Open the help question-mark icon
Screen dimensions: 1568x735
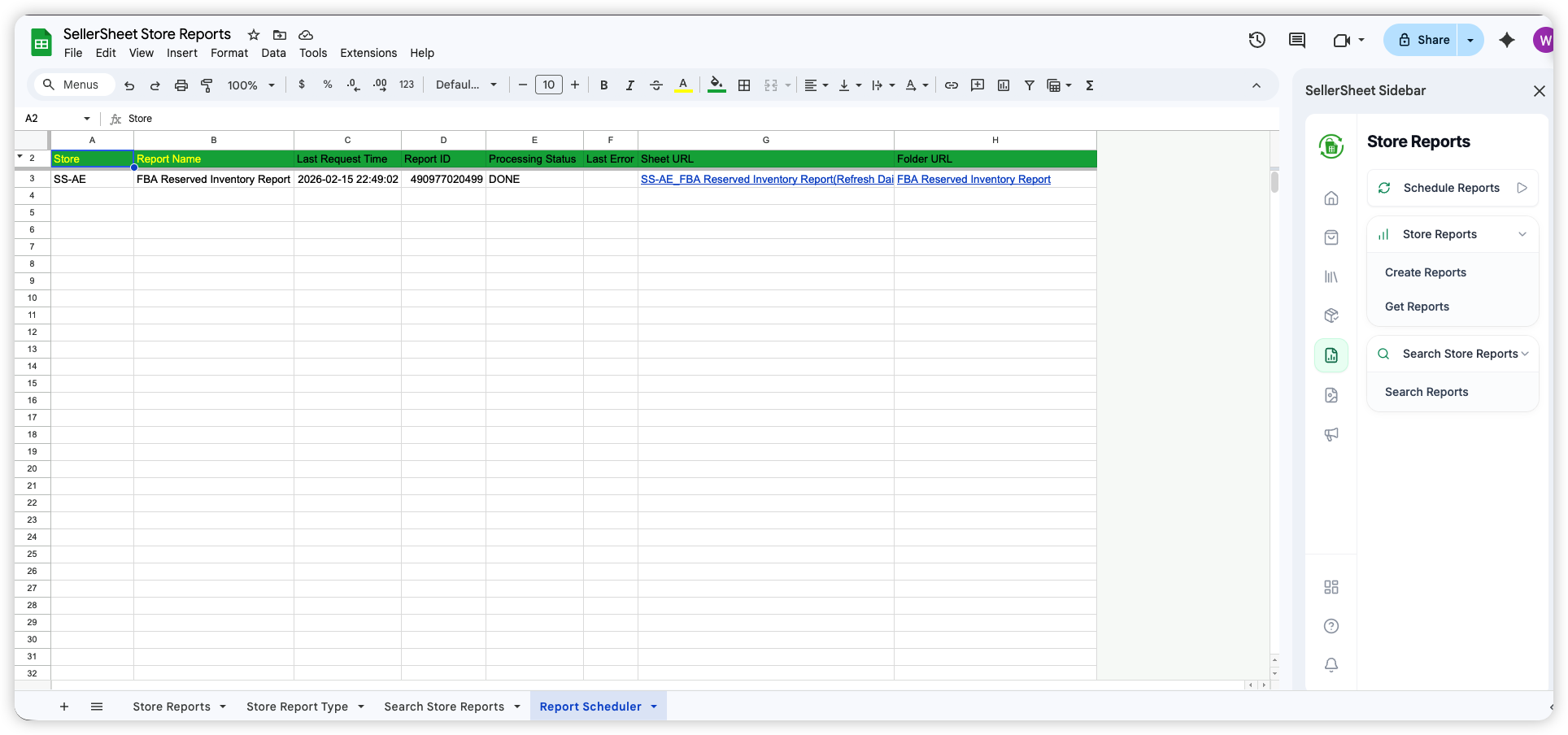tap(1331, 626)
